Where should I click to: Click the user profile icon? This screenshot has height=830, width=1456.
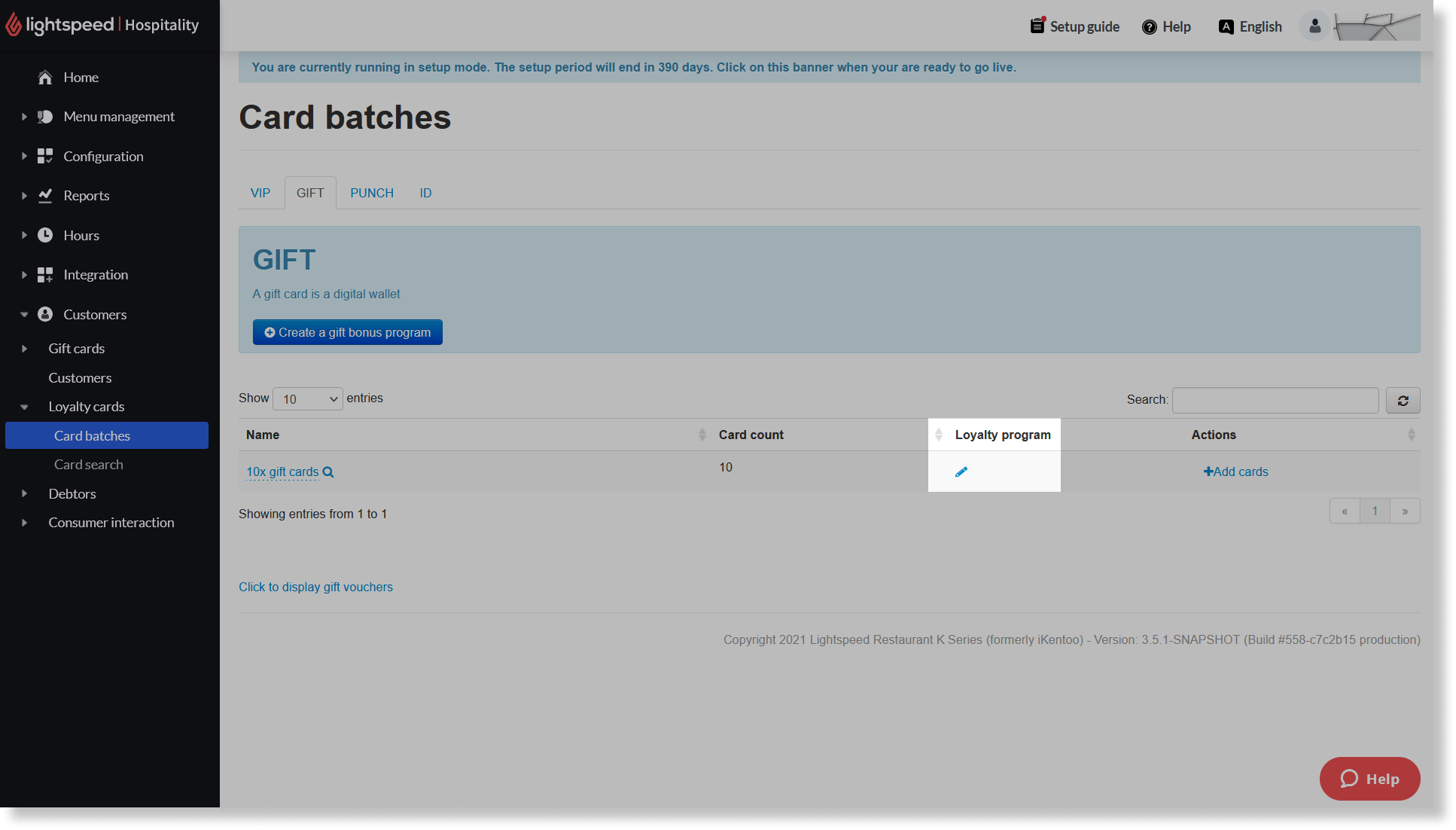[1313, 25]
